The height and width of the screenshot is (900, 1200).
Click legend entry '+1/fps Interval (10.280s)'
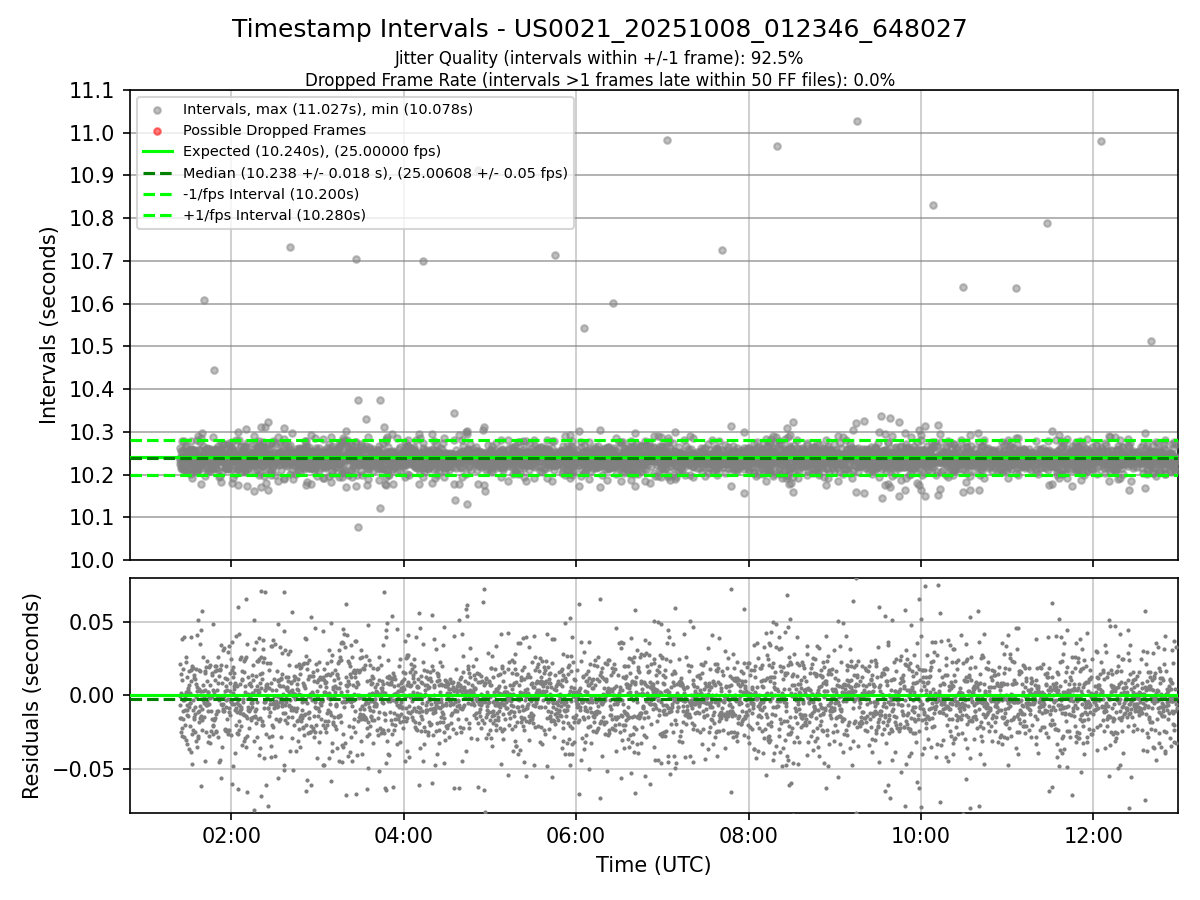click(274, 215)
